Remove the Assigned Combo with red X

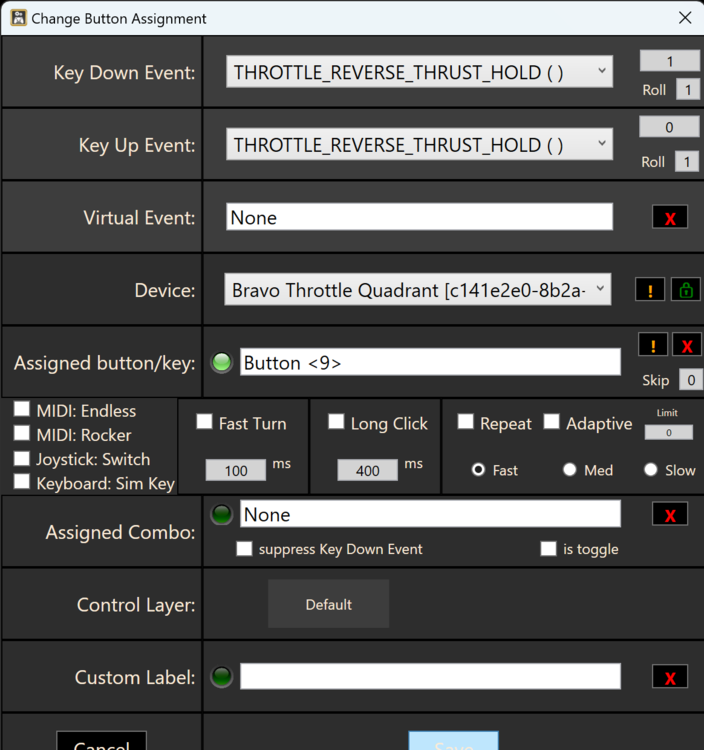click(x=669, y=514)
